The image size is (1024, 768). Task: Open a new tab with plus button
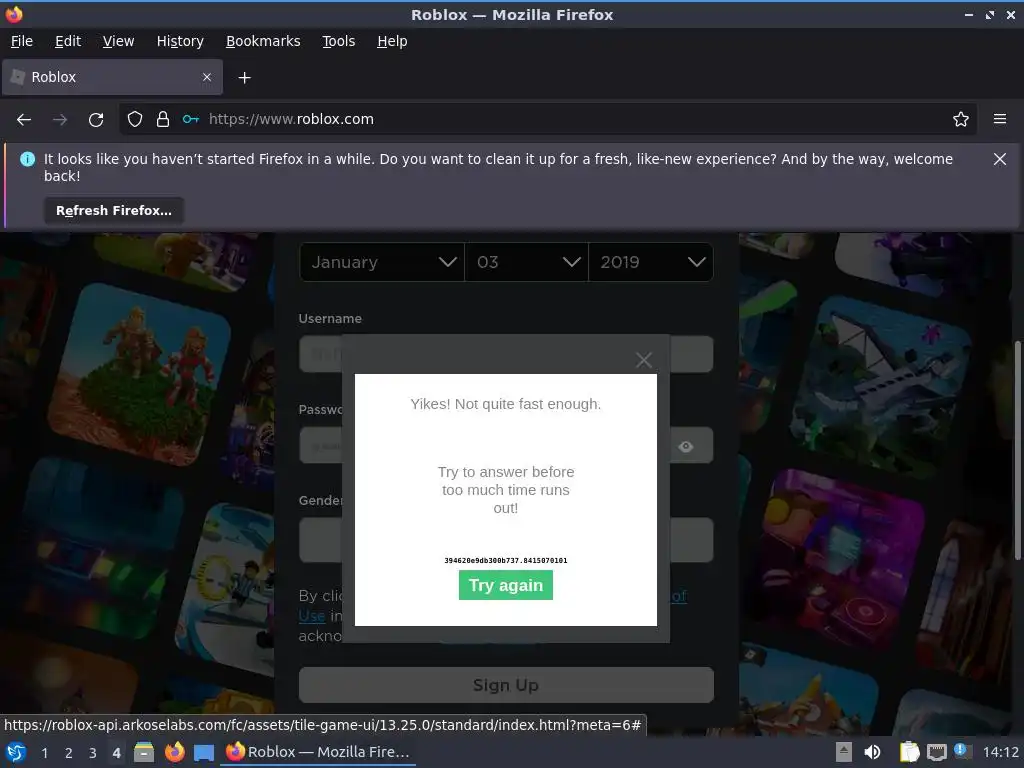pos(244,78)
